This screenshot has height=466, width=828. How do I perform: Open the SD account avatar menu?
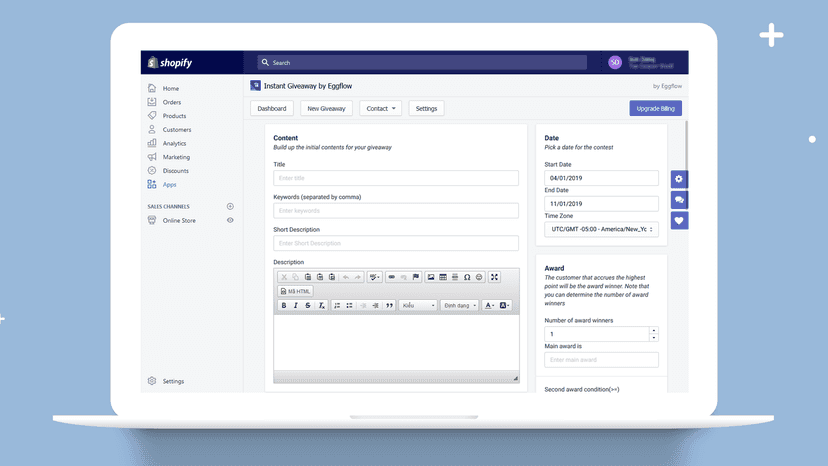pyautogui.click(x=615, y=62)
